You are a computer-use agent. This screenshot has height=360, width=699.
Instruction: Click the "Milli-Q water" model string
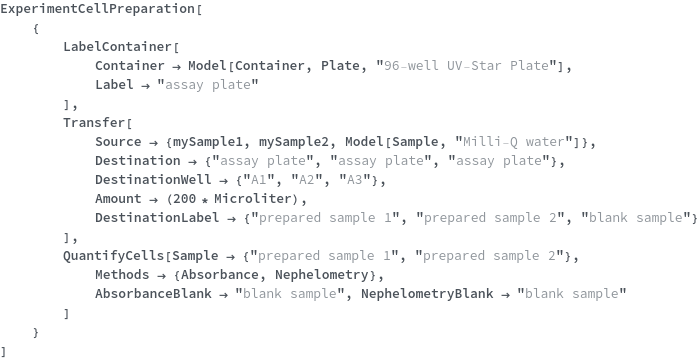[x=514, y=142]
